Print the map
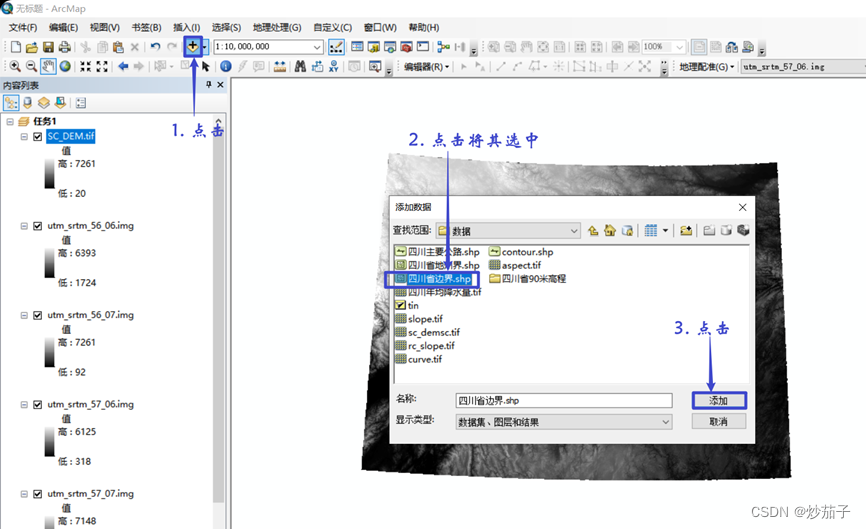 [65, 47]
